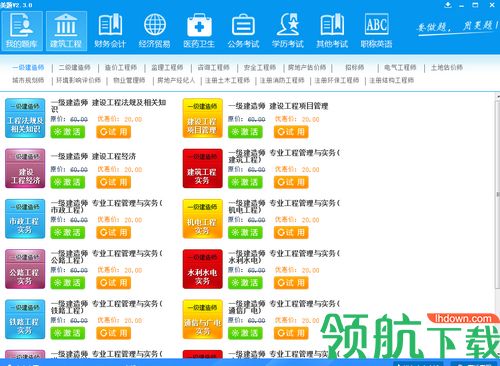
Task: Try 公路工程 course with 试用 button
Action: (114, 283)
